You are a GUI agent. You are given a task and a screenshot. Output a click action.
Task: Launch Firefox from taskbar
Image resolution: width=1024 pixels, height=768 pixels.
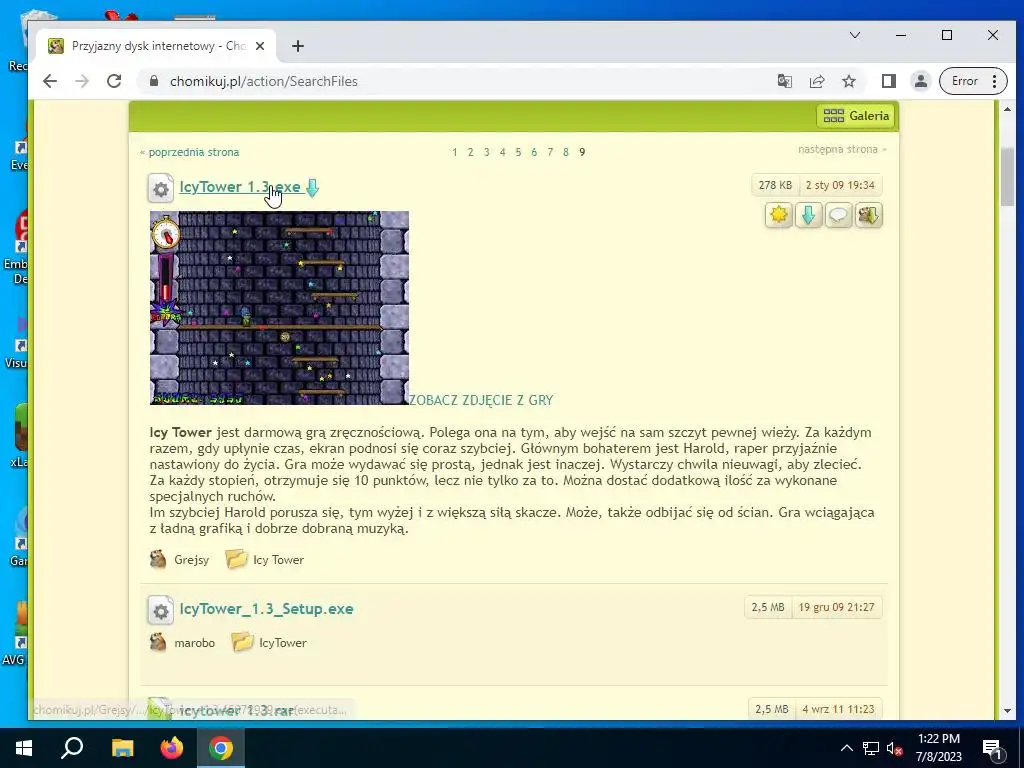pos(172,748)
